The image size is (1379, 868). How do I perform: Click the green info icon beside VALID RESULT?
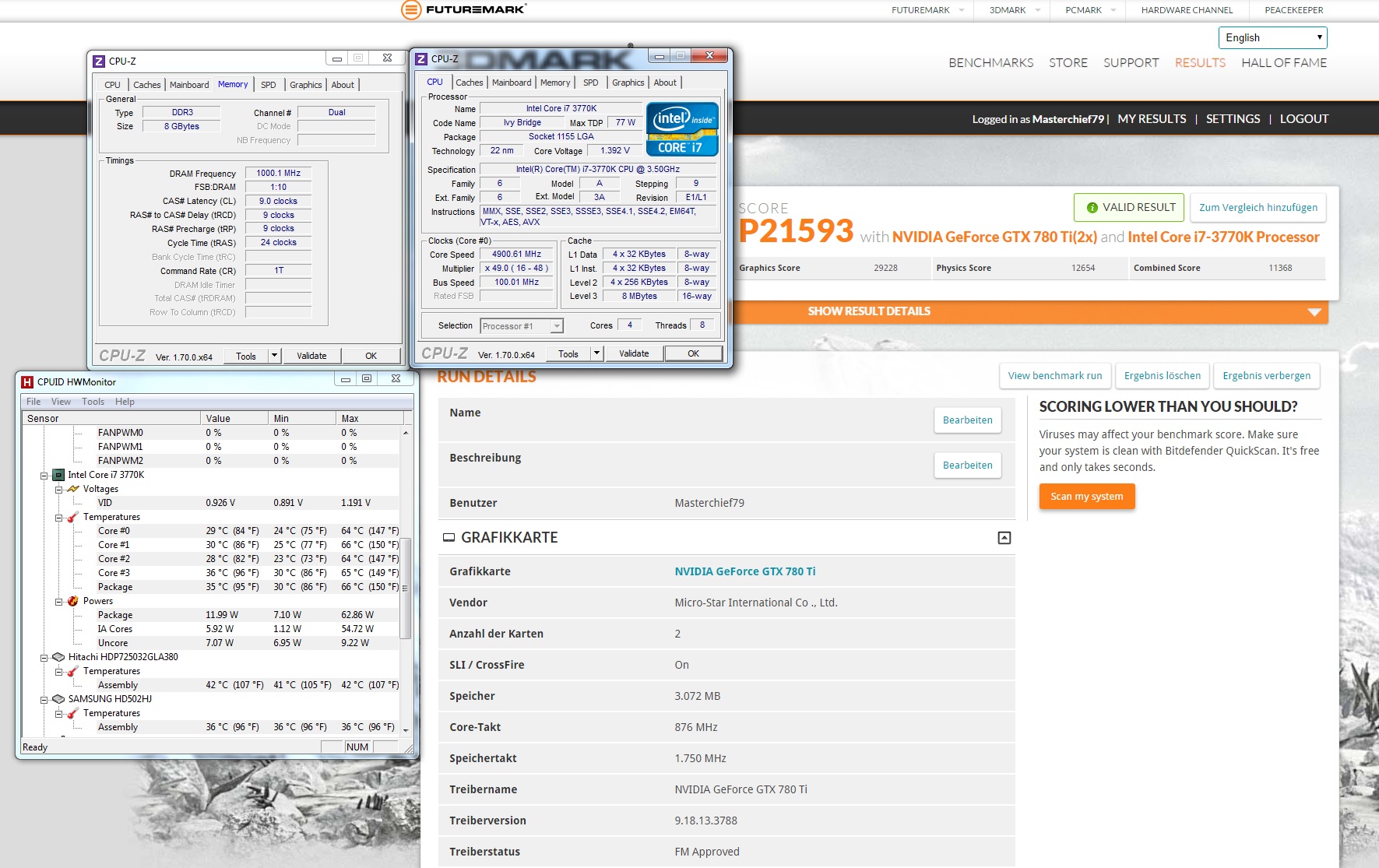point(1092,208)
